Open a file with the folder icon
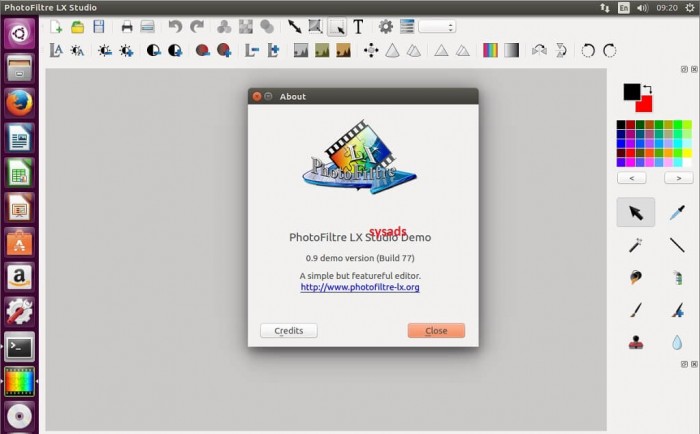The width and height of the screenshot is (700, 434). [x=78, y=27]
